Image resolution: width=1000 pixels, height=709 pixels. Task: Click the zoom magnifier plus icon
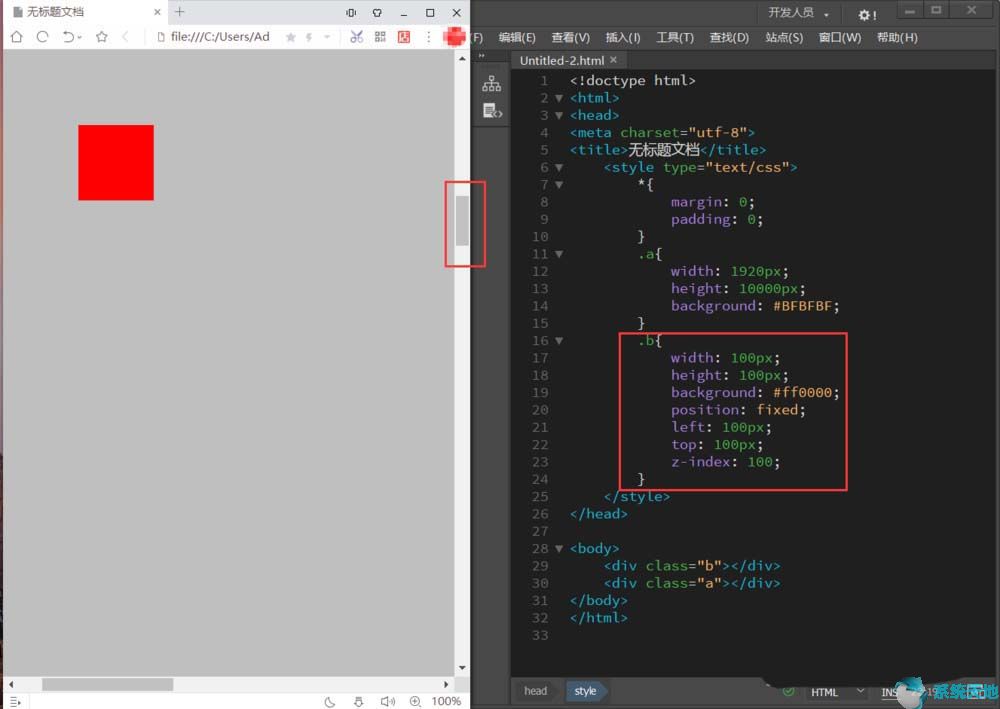click(415, 701)
